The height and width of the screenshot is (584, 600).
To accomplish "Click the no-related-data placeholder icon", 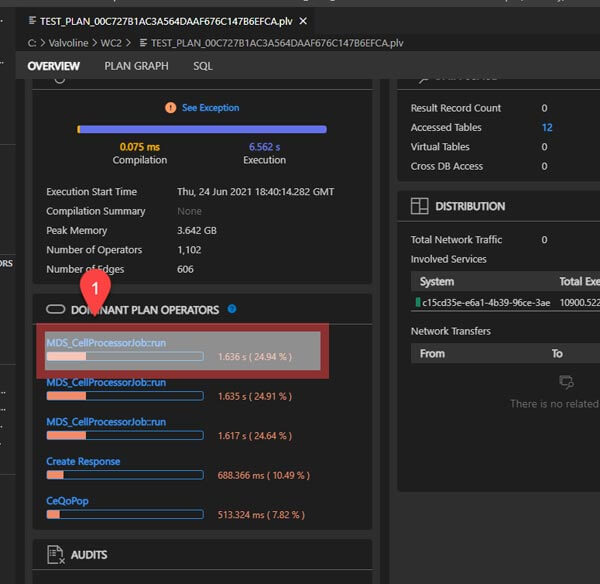I will point(566,382).
